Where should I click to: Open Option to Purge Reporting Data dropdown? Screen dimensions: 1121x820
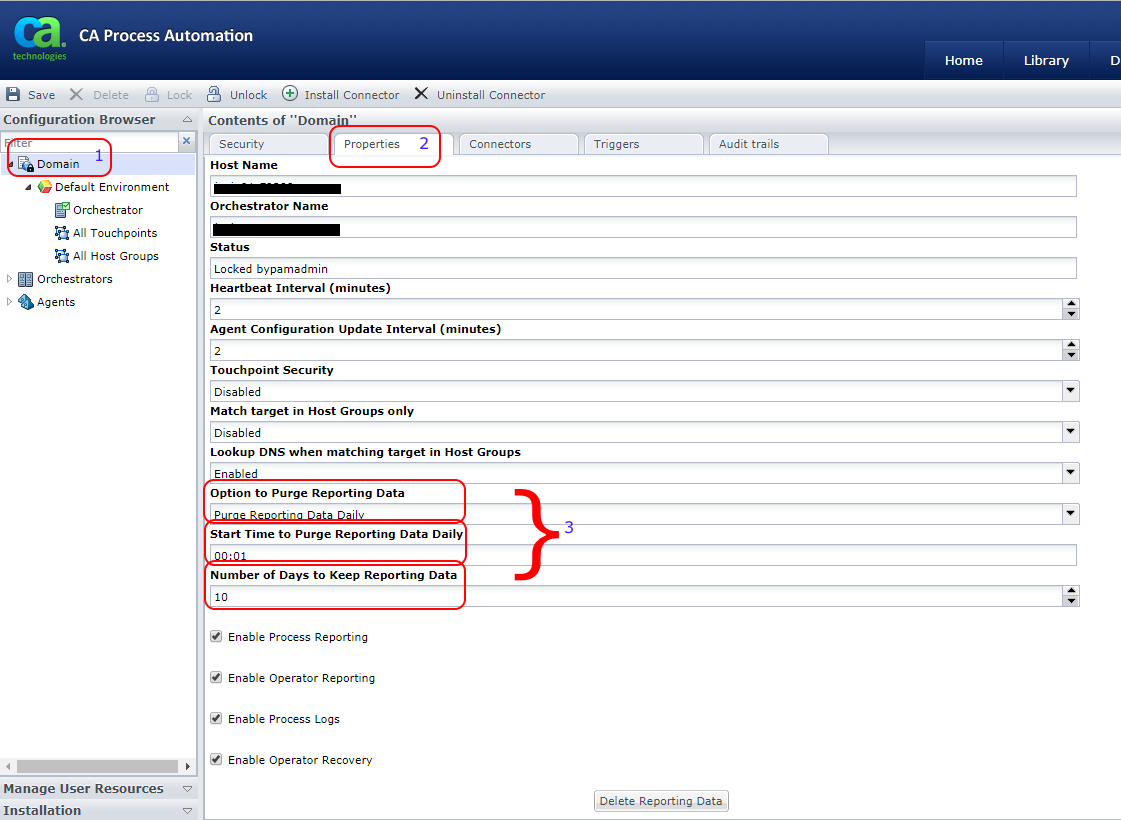point(1070,514)
